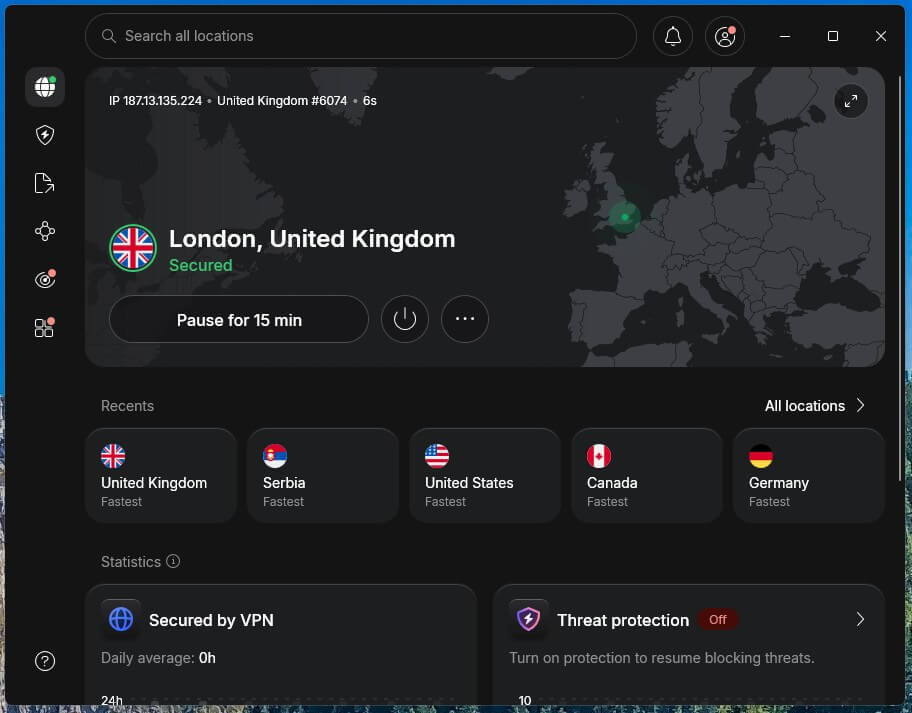Click the IP 187.13.135.224 text
912x713 pixels.
click(155, 101)
